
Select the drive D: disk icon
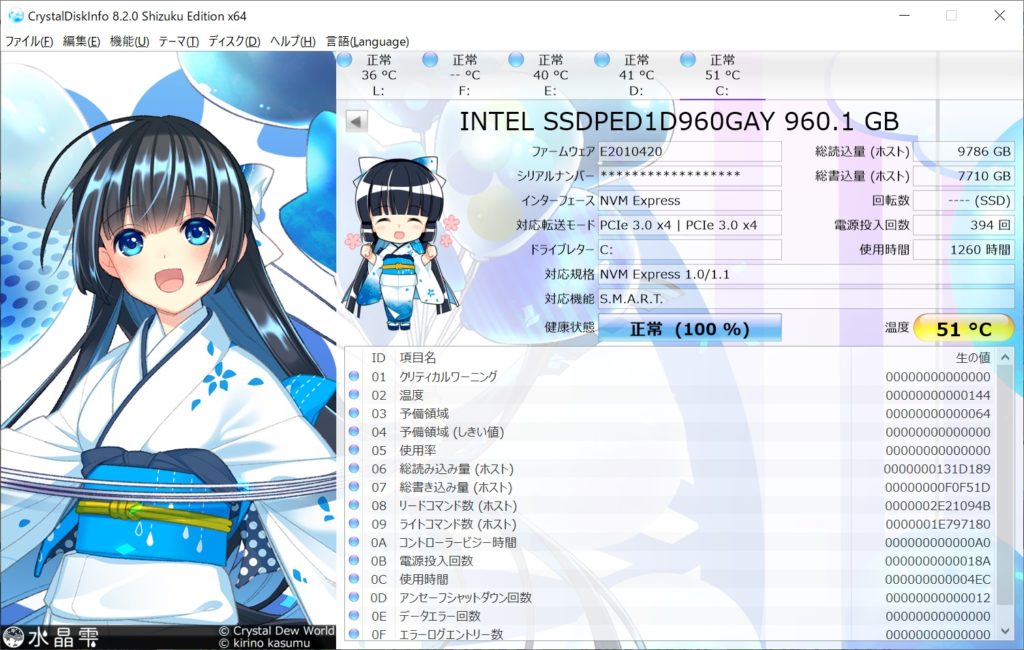point(601,60)
